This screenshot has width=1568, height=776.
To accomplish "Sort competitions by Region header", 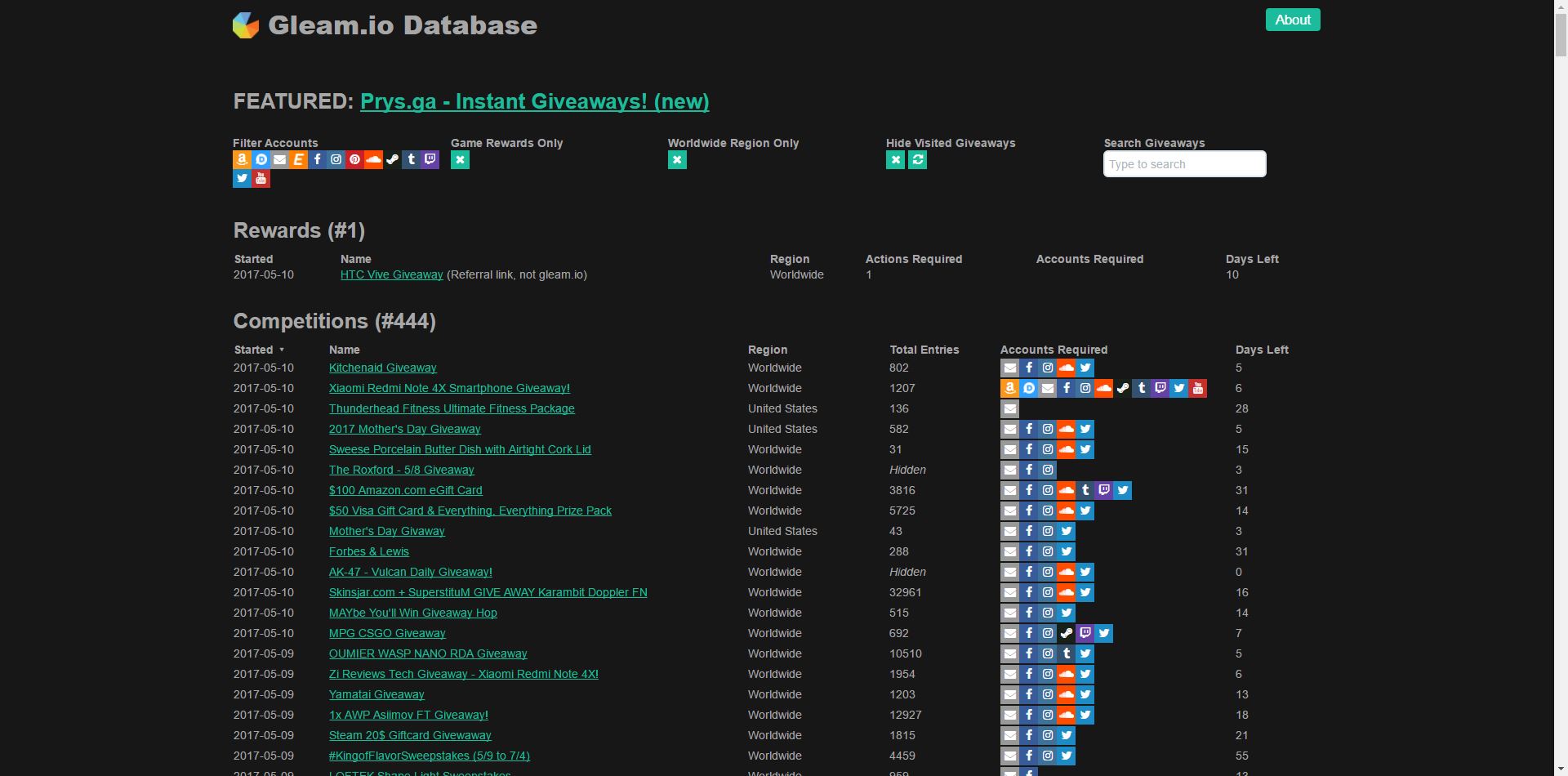I will pos(768,350).
